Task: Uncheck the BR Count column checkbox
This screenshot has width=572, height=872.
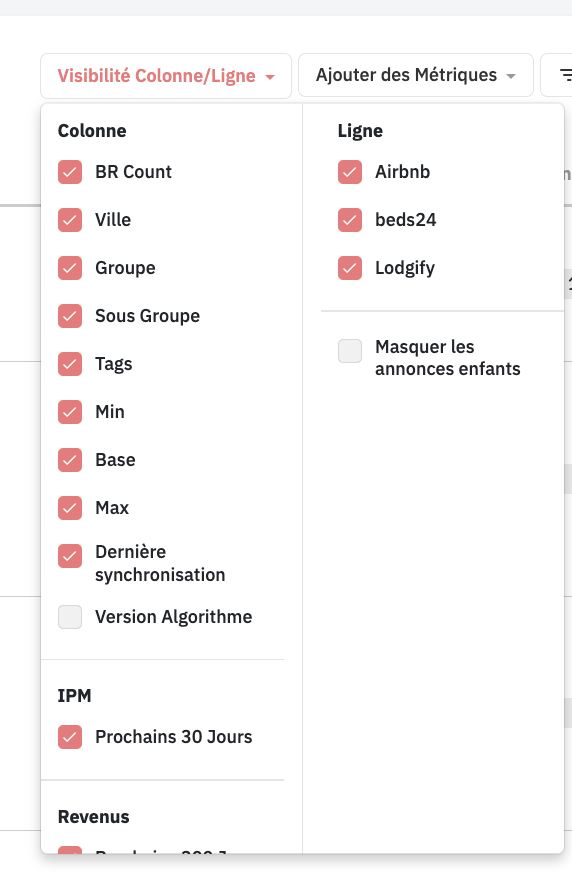Action: tap(70, 172)
